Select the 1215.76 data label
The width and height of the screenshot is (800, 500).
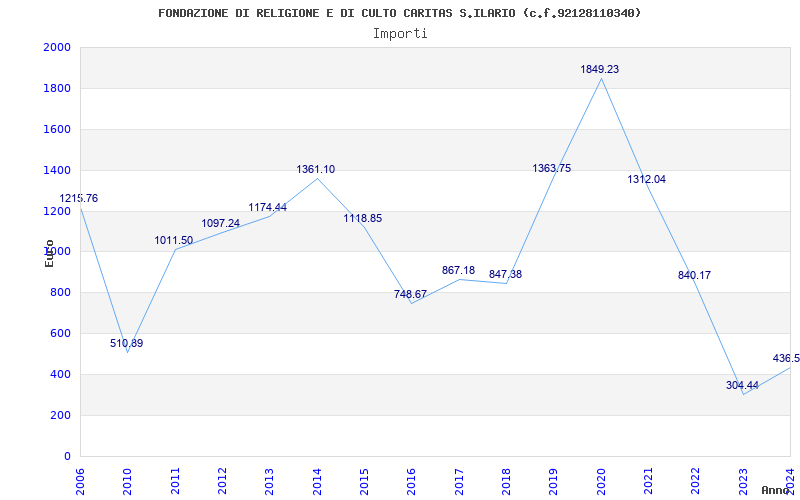(79, 198)
